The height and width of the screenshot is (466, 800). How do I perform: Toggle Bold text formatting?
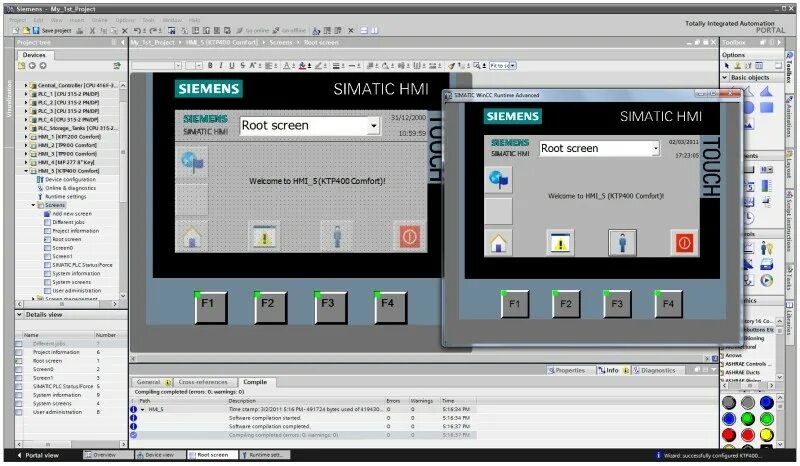(x=210, y=65)
